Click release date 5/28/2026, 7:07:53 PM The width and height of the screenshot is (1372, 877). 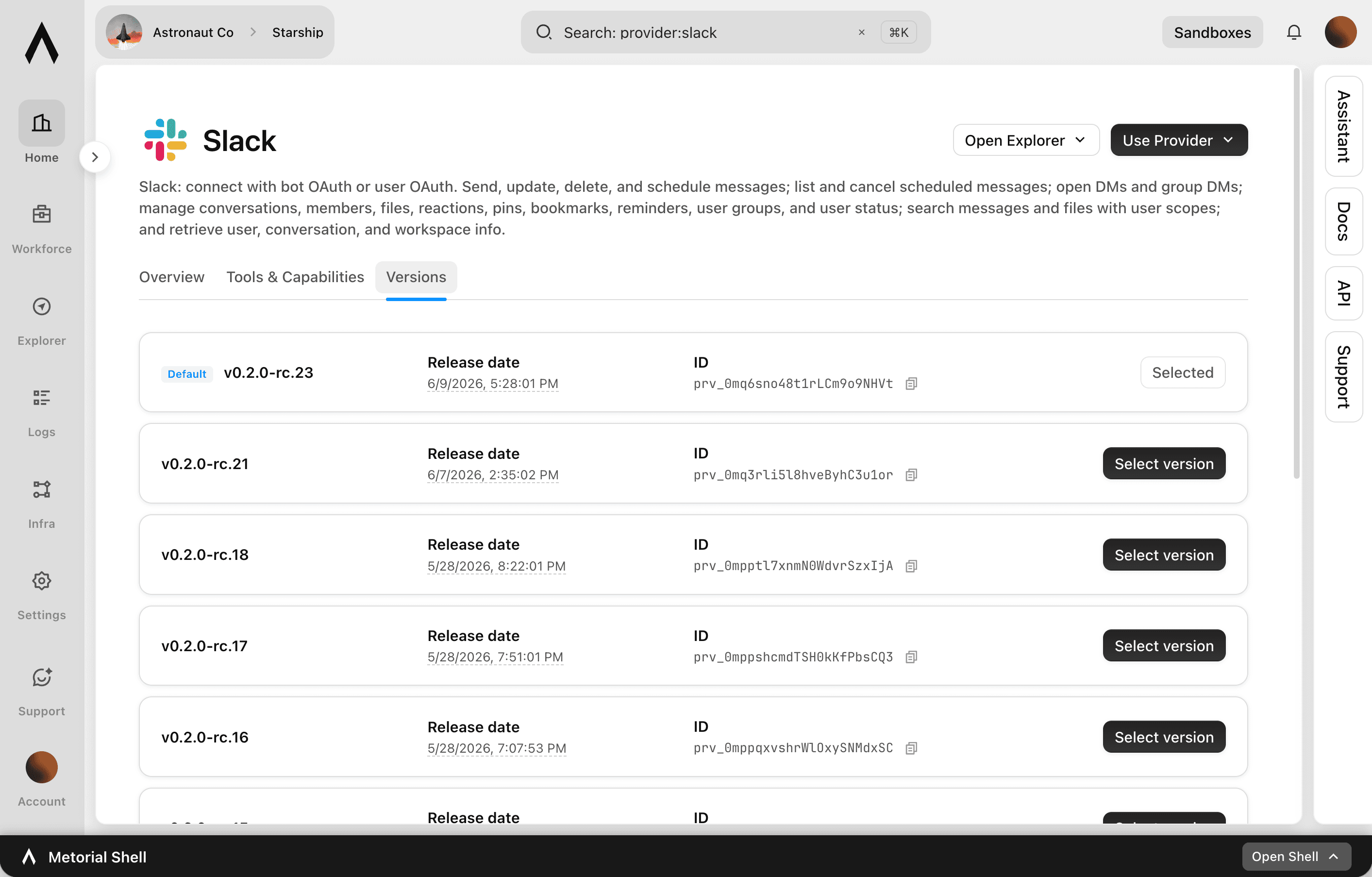497,748
